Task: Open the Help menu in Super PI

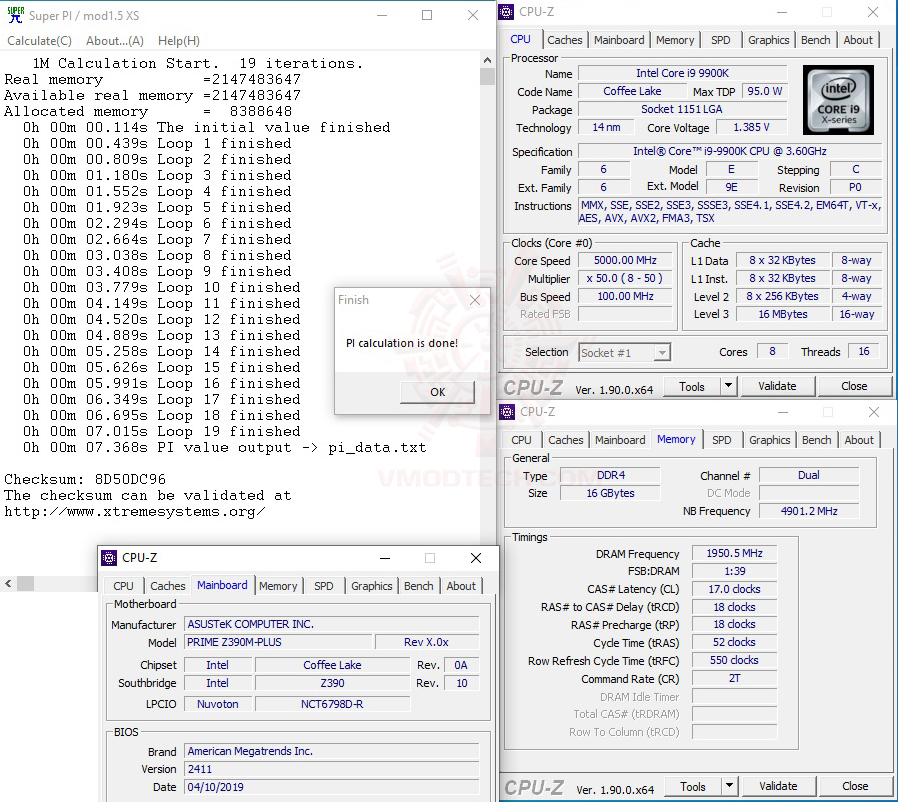Action: click(x=177, y=40)
